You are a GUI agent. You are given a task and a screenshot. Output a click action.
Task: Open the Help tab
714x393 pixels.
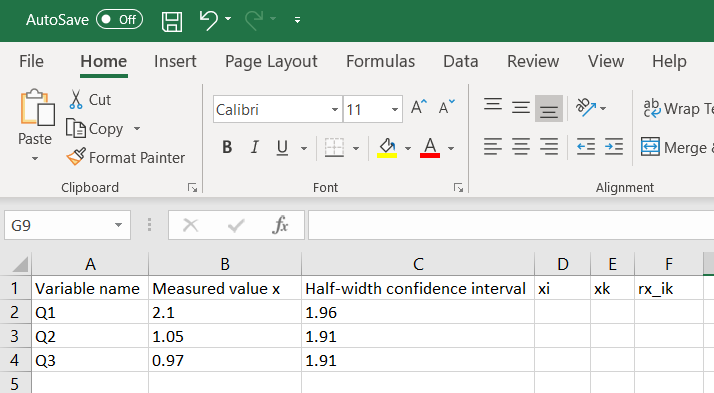pos(669,61)
